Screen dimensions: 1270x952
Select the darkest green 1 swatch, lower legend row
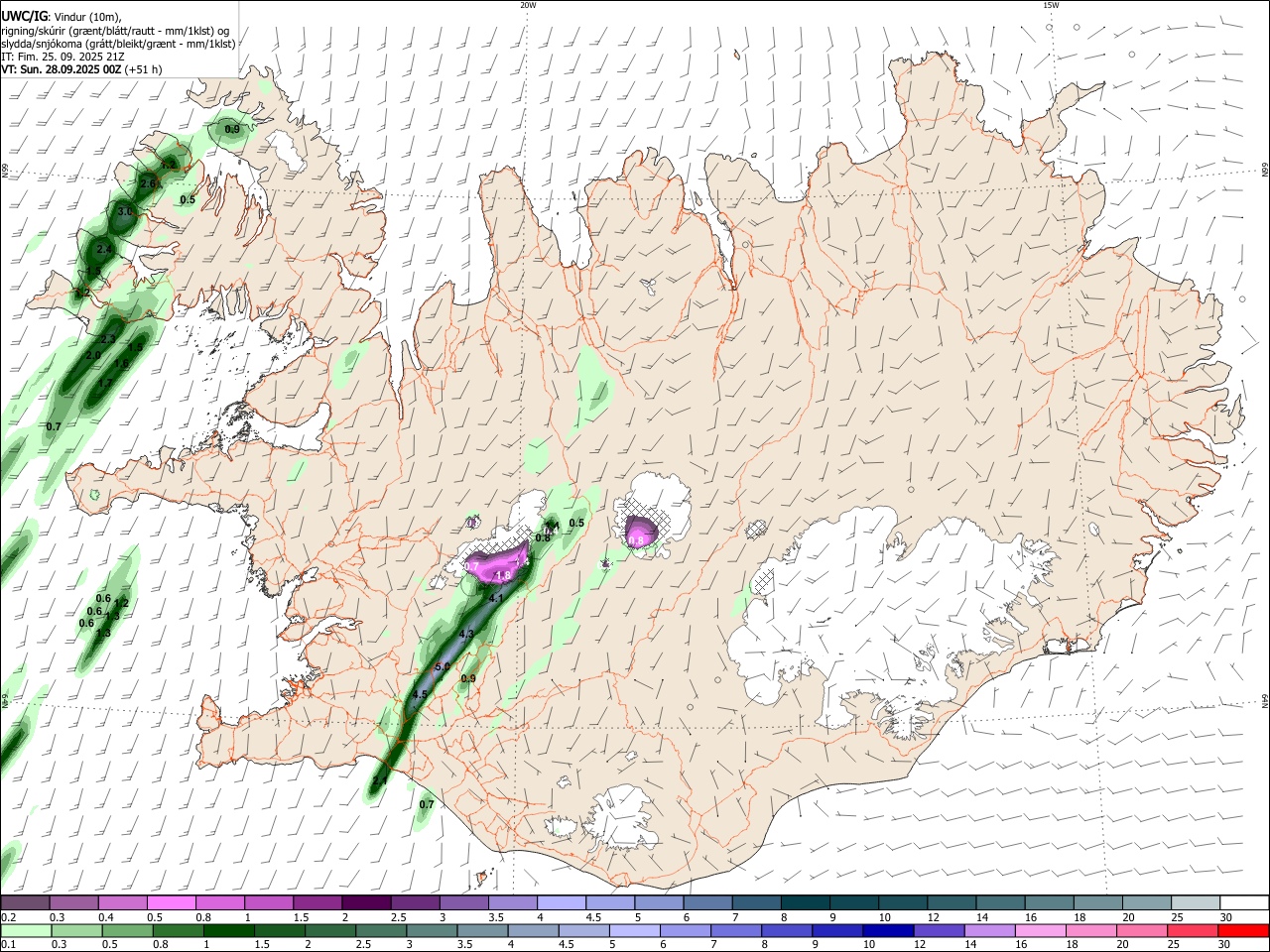click(x=229, y=930)
